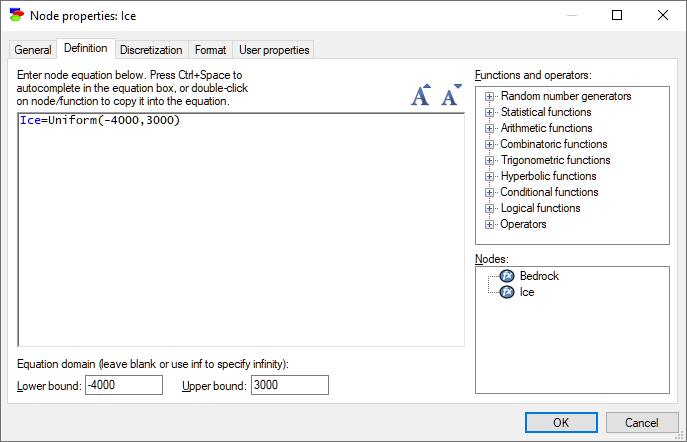Click the window resize grip at corner
Viewport: 687px width, 442px height.
tap(680, 435)
